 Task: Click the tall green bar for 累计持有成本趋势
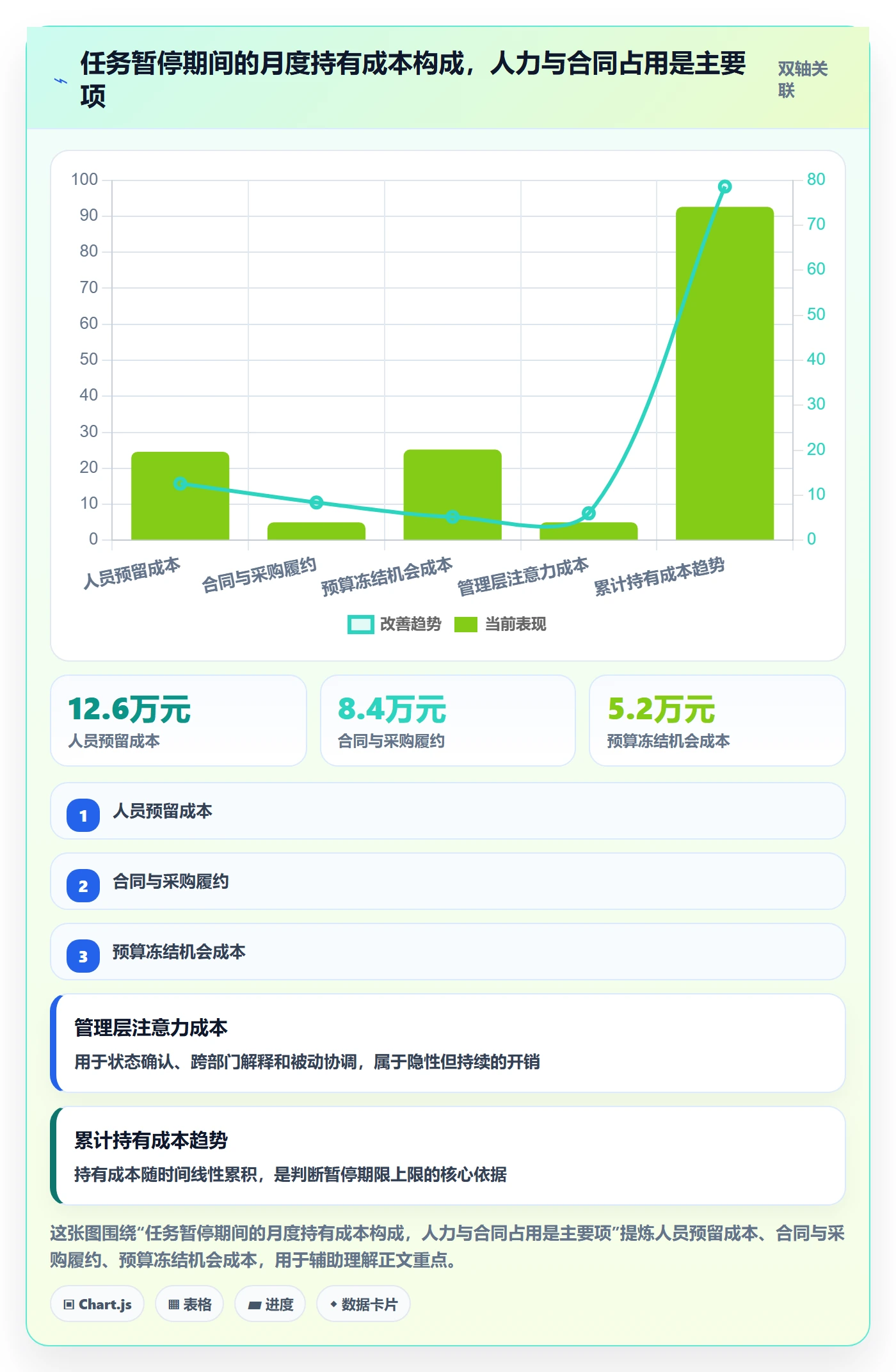coord(725,373)
